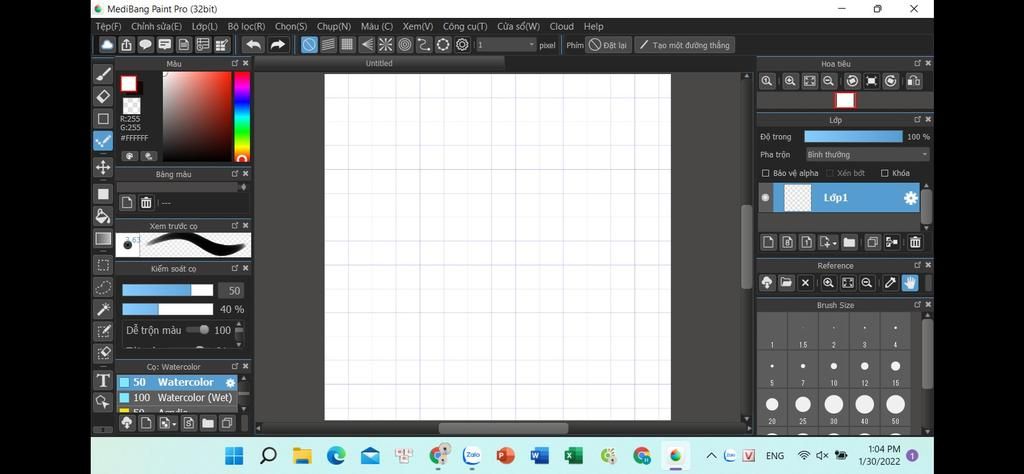Enable the circle snap guide
1024x474 pixels.
point(405,45)
